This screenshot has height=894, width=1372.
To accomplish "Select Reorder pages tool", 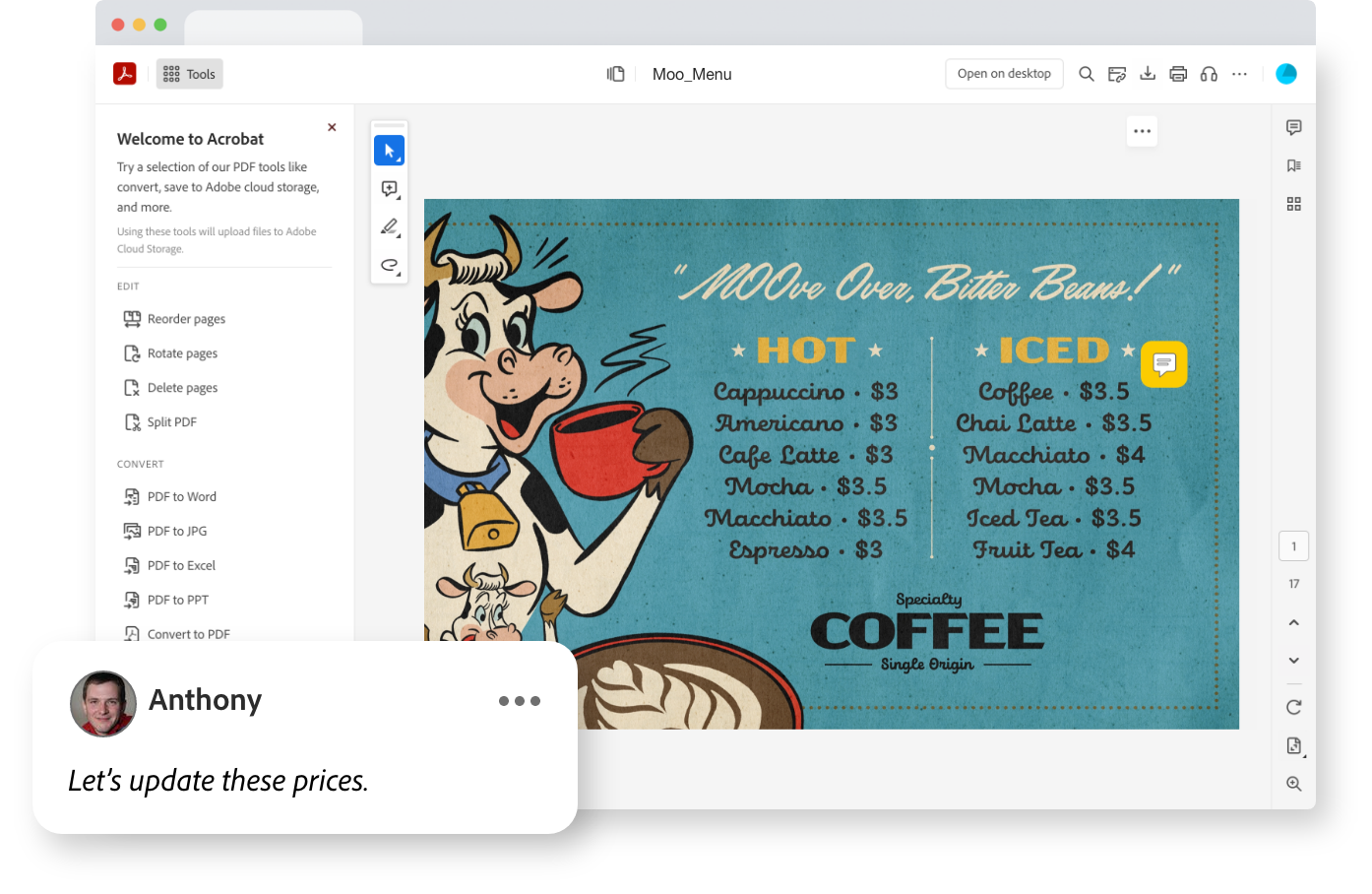I will [175, 319].
